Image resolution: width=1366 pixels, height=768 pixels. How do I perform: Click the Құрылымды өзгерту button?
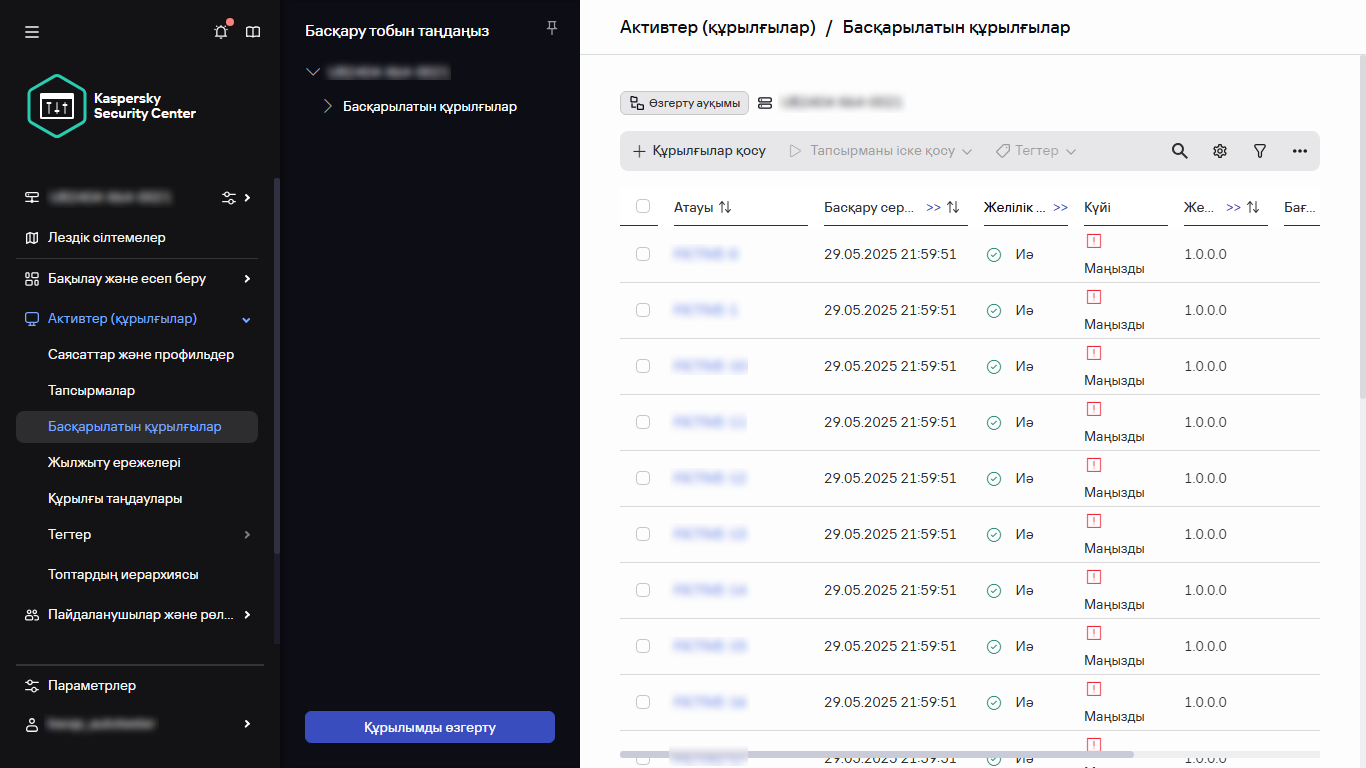(429, 727)
